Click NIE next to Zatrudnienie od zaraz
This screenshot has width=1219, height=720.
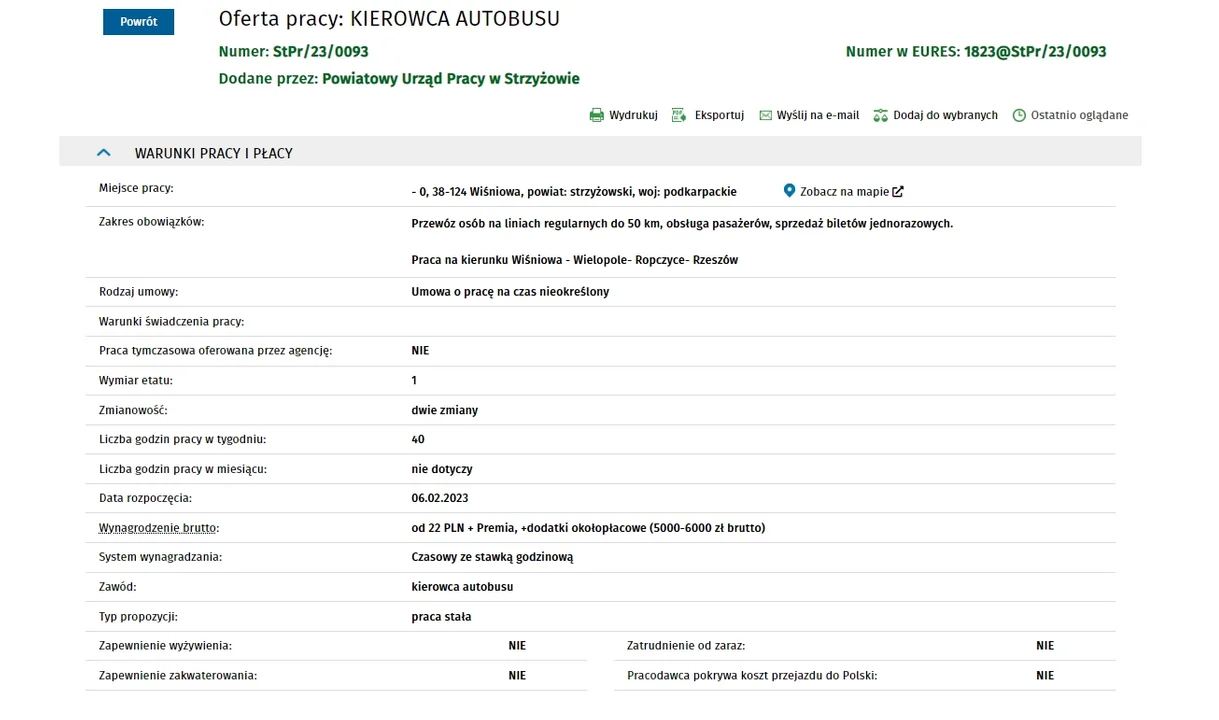click(1045, 646)
